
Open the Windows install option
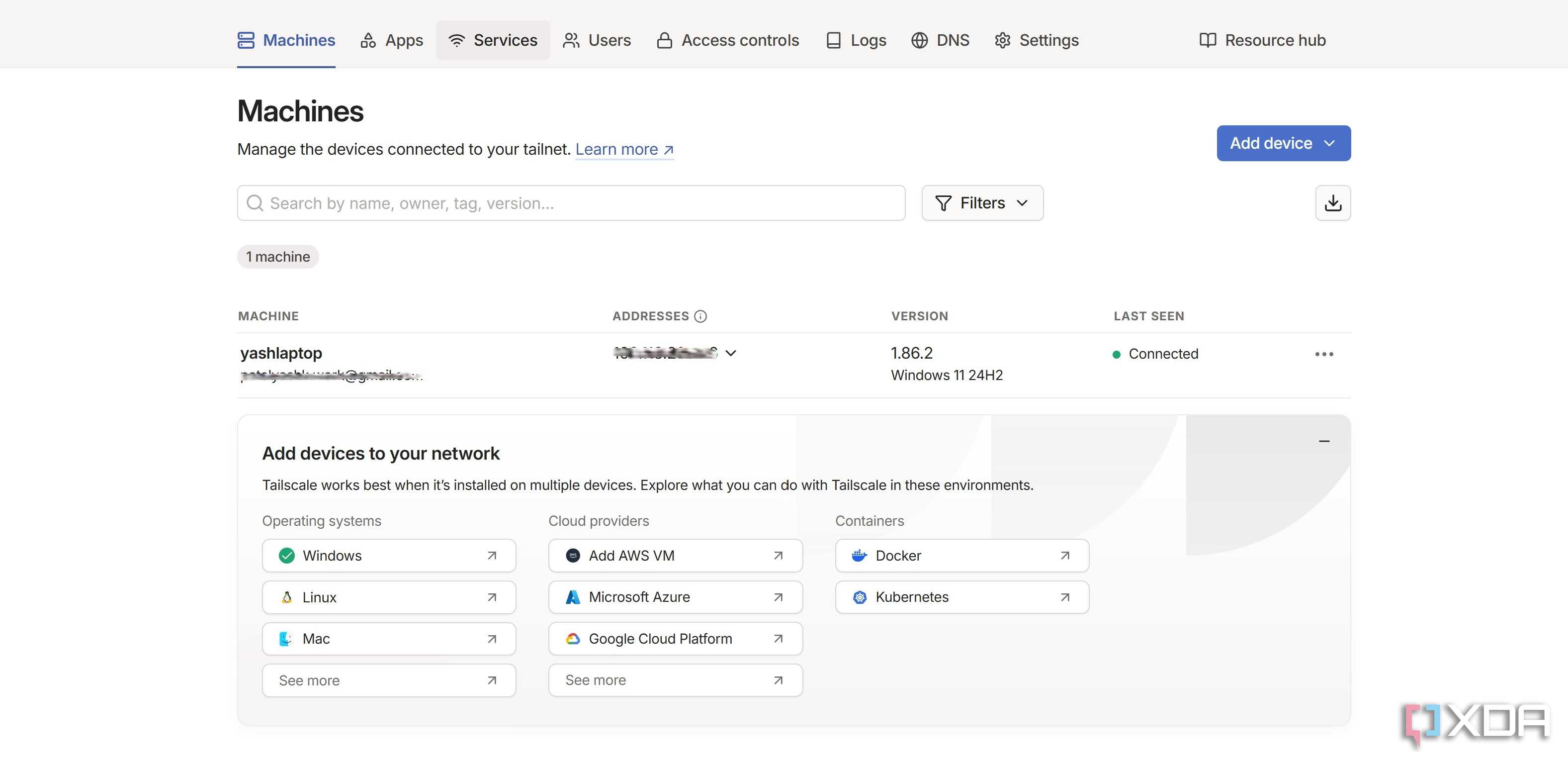[389, 556]
